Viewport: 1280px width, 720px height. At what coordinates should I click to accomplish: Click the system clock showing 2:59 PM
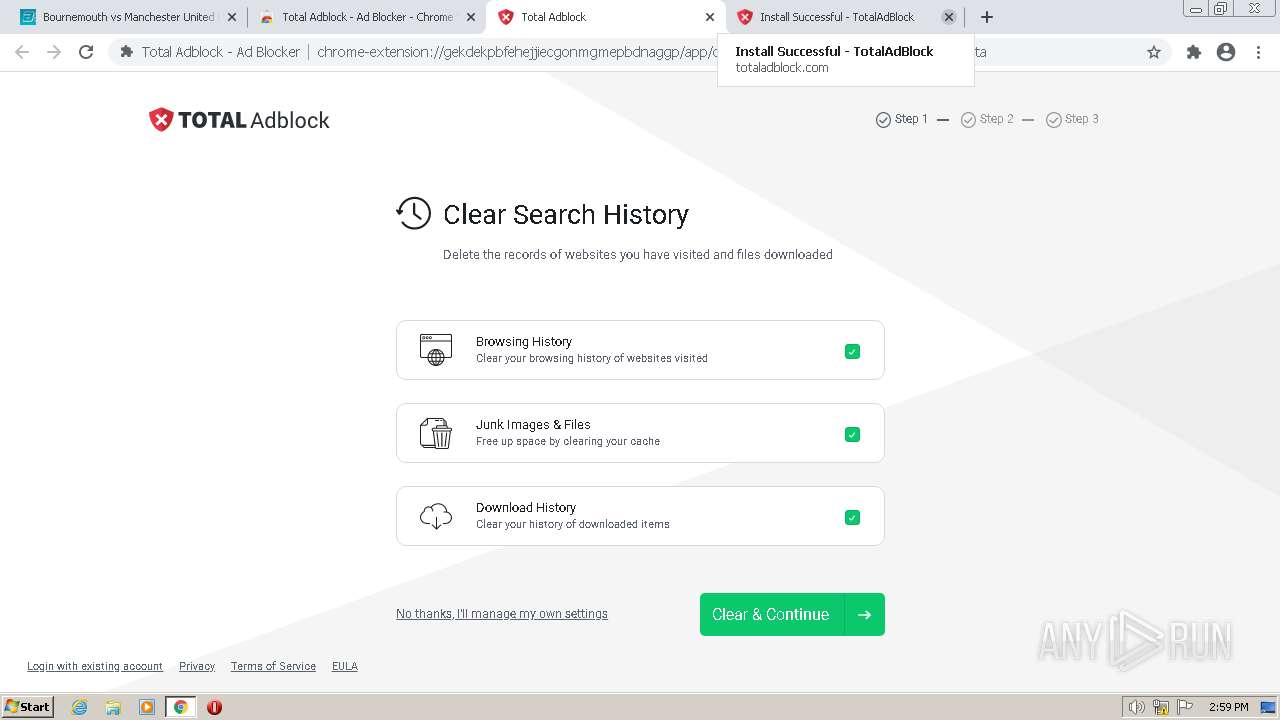click(1229, 707)
